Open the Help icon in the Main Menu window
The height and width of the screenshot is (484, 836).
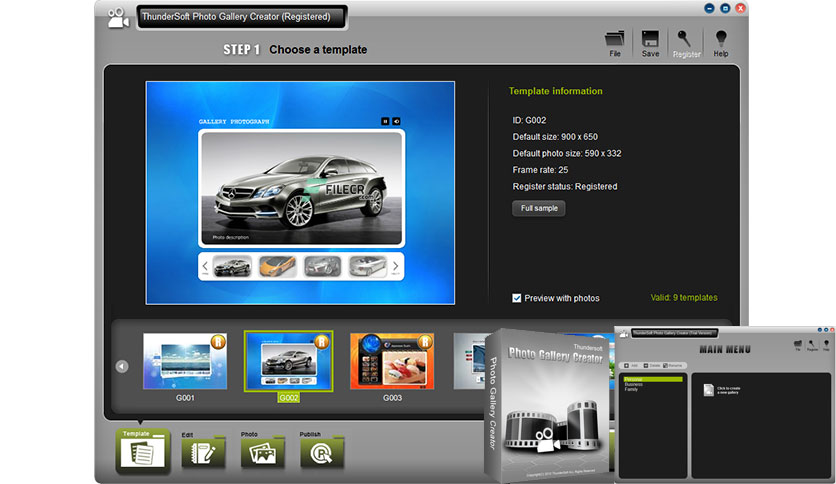pos(826,345)
